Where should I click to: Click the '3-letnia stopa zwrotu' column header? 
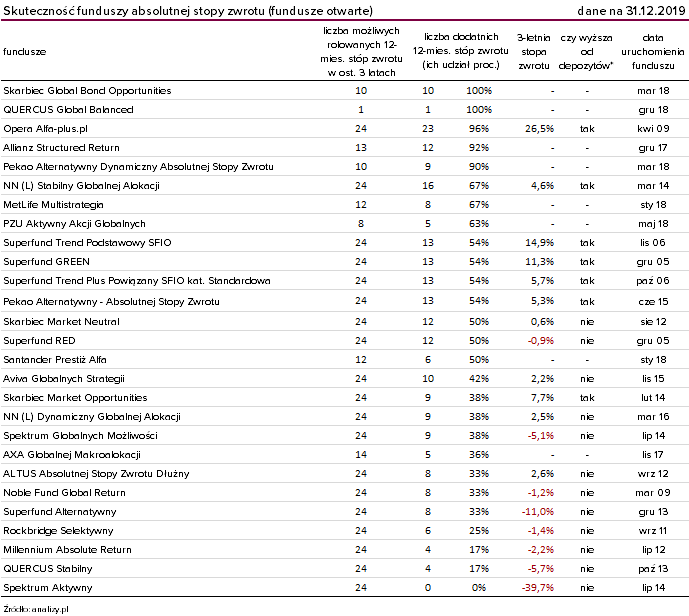click(534, 52)
